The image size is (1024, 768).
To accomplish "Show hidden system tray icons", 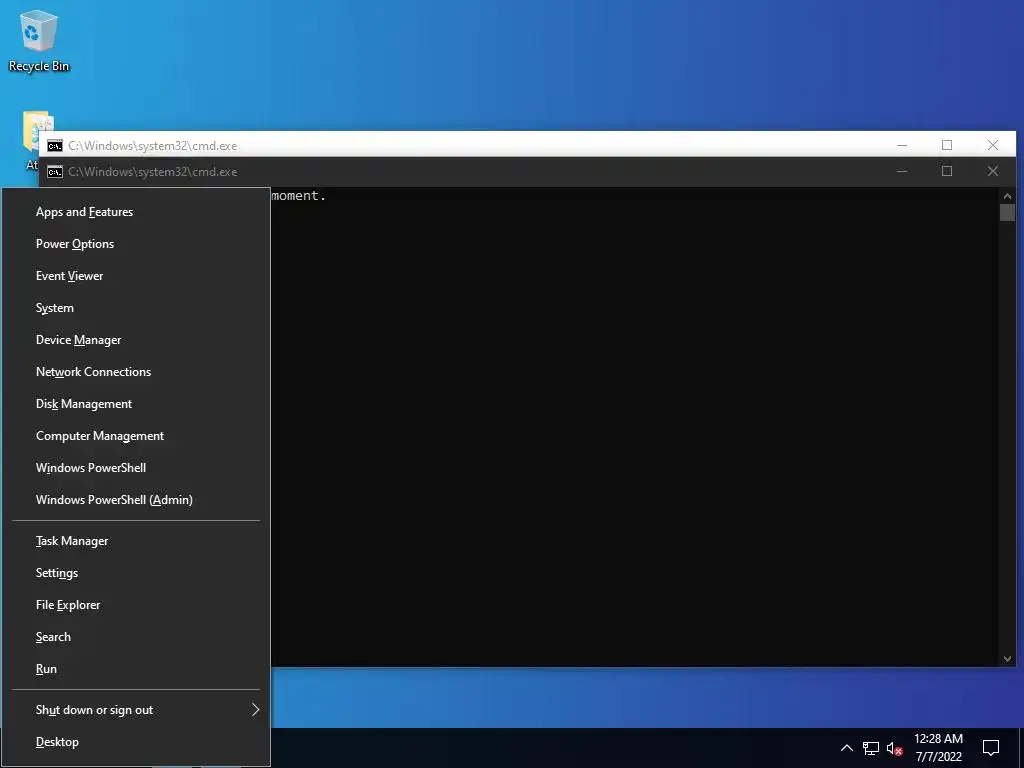I will 846,748.
